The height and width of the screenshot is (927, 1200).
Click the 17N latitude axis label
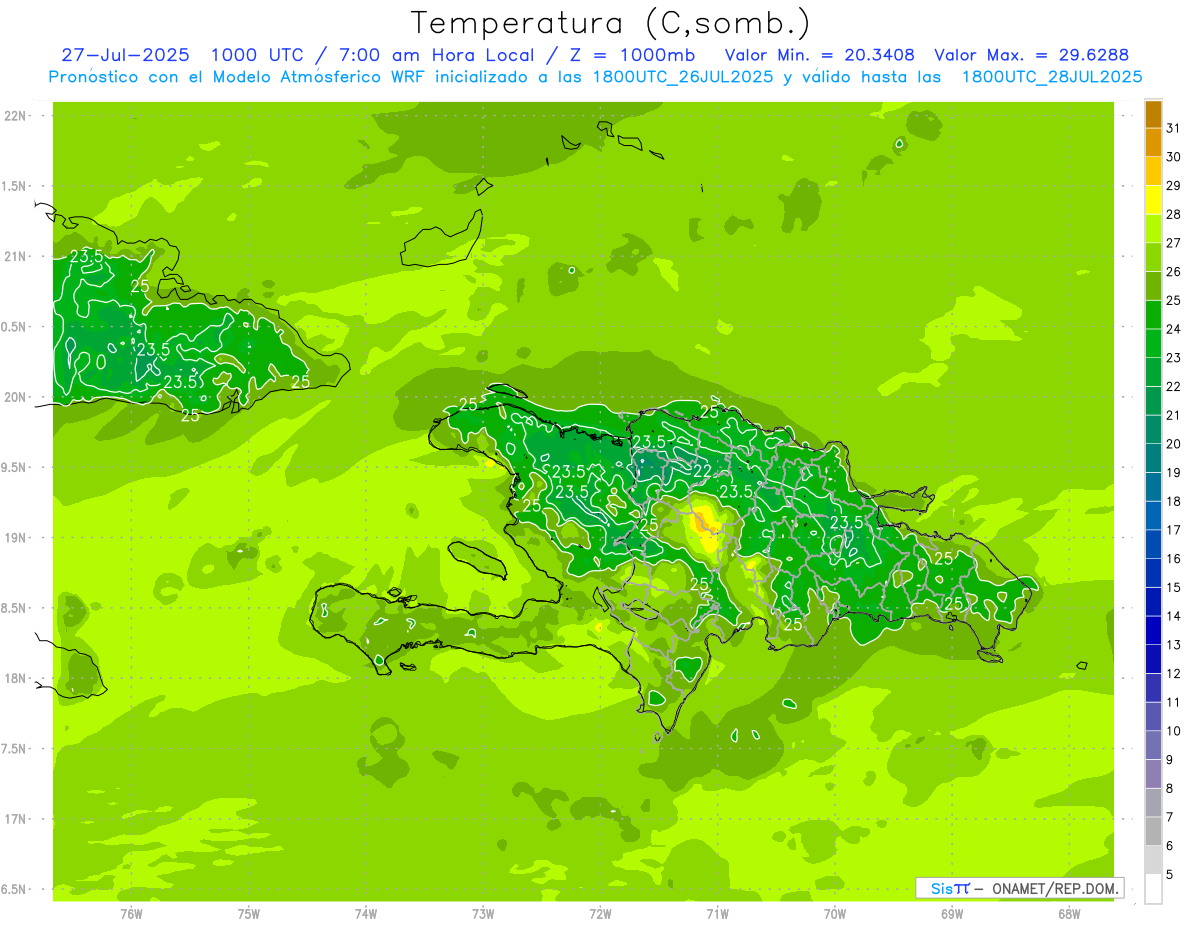point(16,819)
